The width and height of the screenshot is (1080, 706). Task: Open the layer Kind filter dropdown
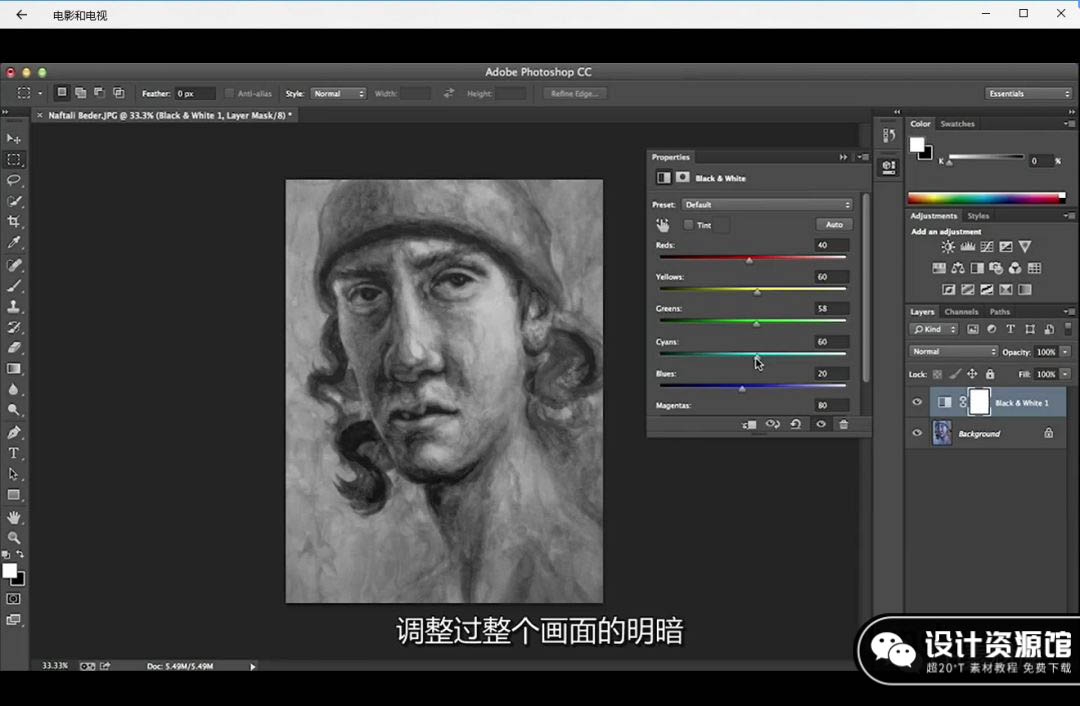point(934,329)
